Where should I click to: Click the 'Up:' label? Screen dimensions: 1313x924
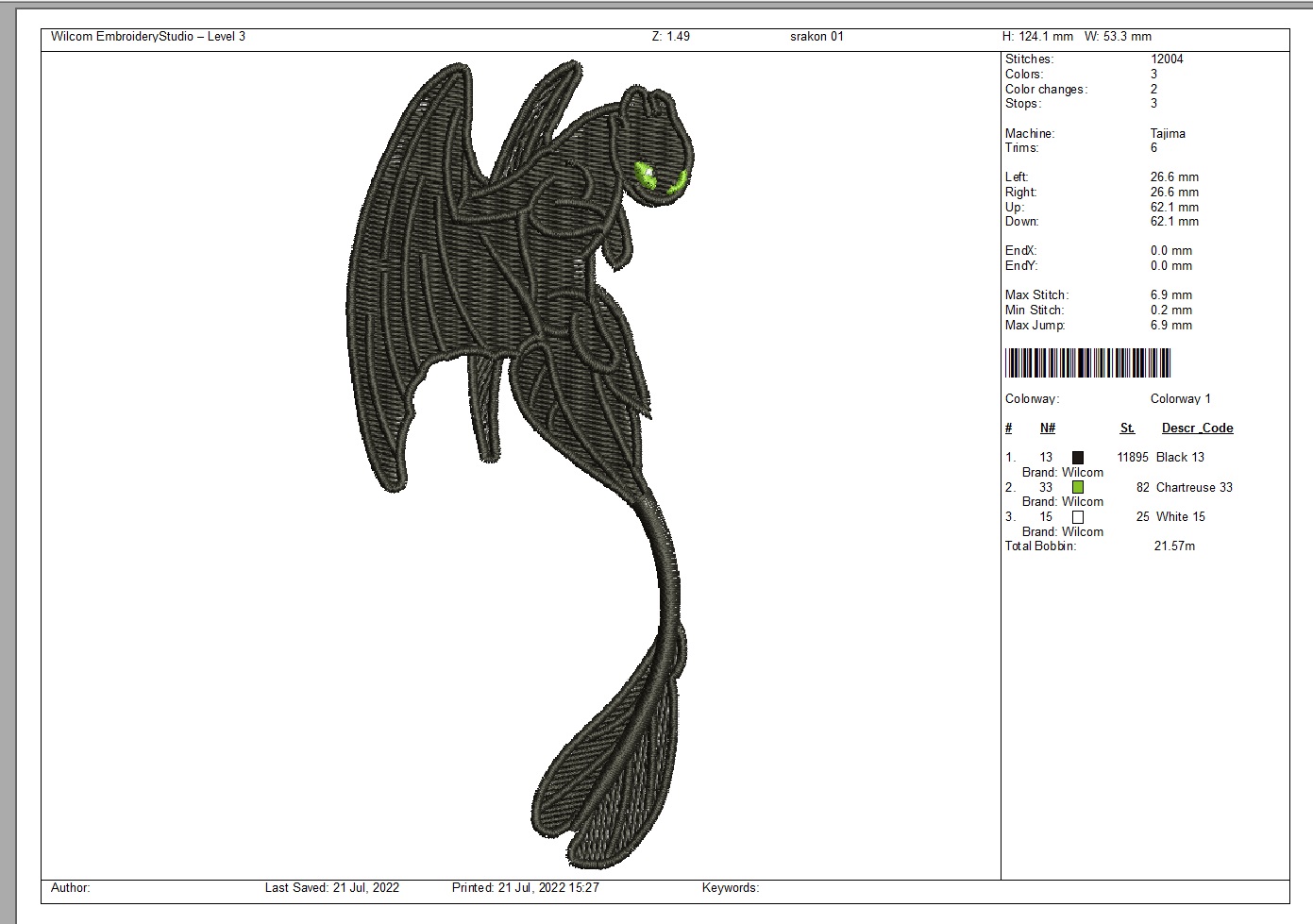1014,207
